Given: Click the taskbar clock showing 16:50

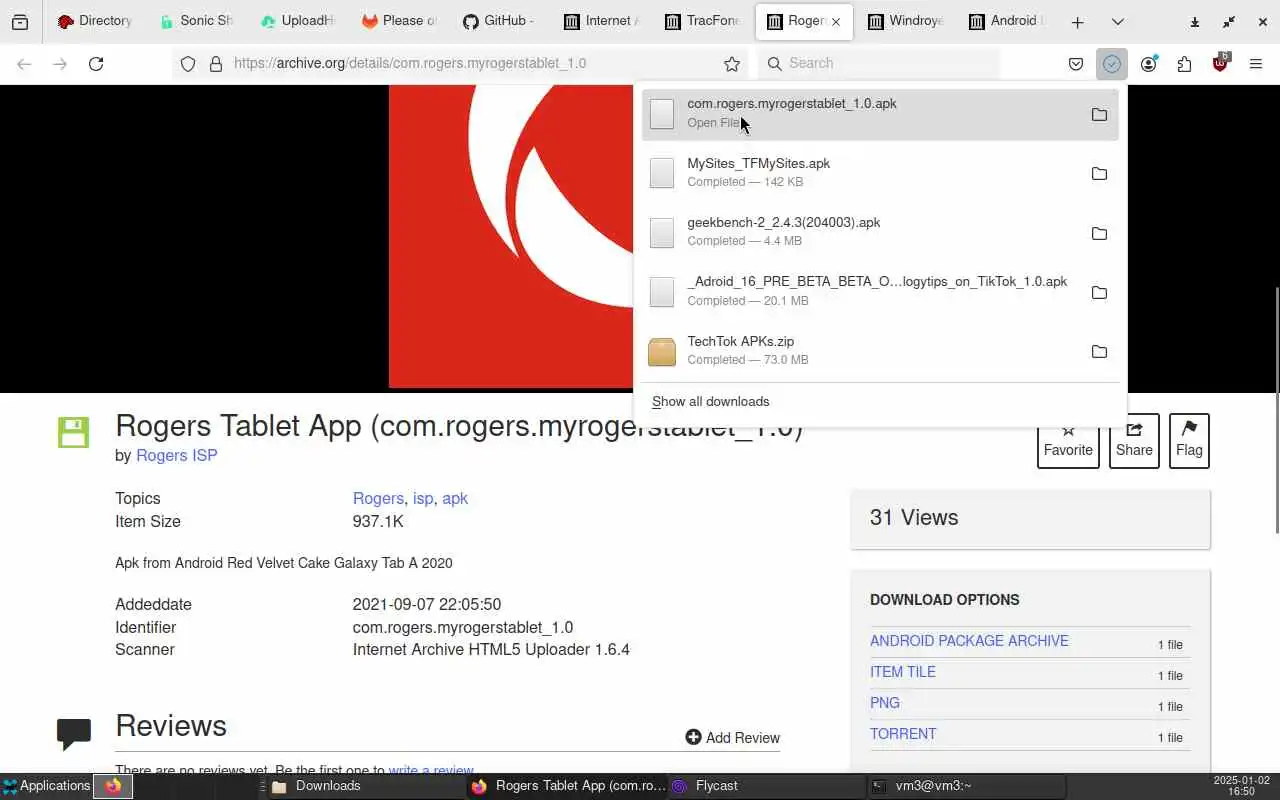Looking at the screenshot, I should coord(1241,786).
